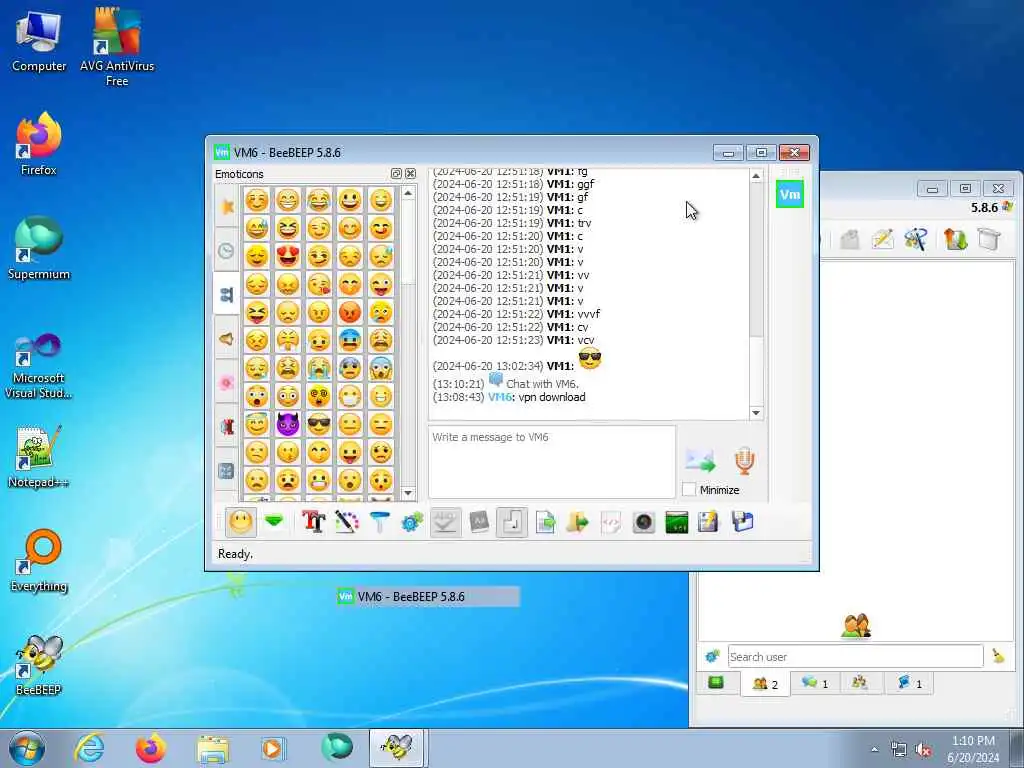The width and height of the screenshot is (1024, 768).
Task: Click the send file document icon
Action: [x=545, y=522]
